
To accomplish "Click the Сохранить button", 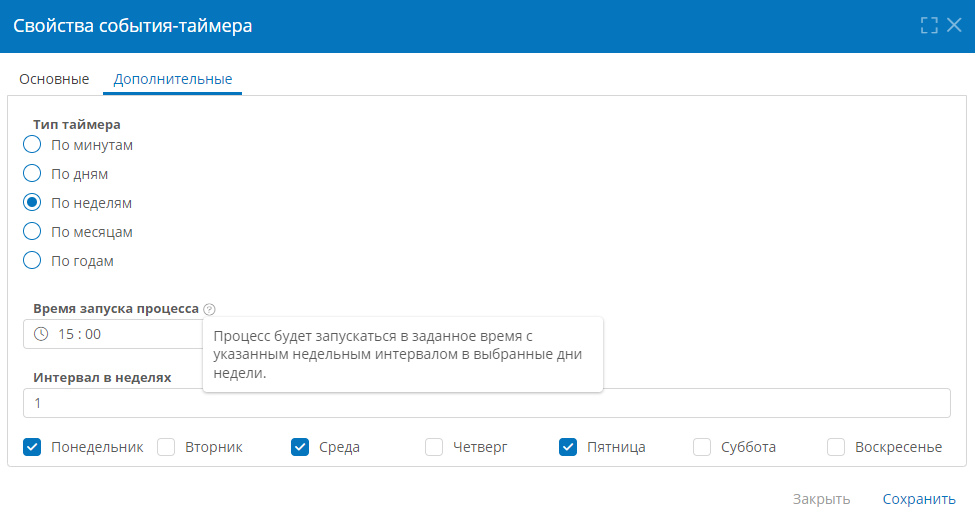I will pos(919,499).
